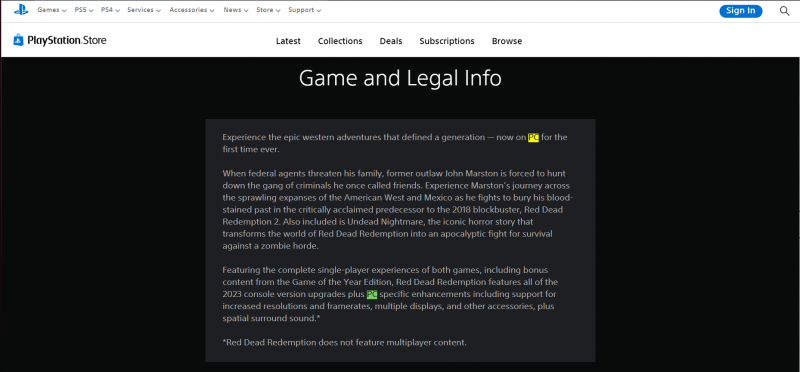Image resolution: width=800 pixels, height=372 pixels.
Task: Expand the Accessories dropdown menu
Action: pyautogui.click(x=192, y=10)
